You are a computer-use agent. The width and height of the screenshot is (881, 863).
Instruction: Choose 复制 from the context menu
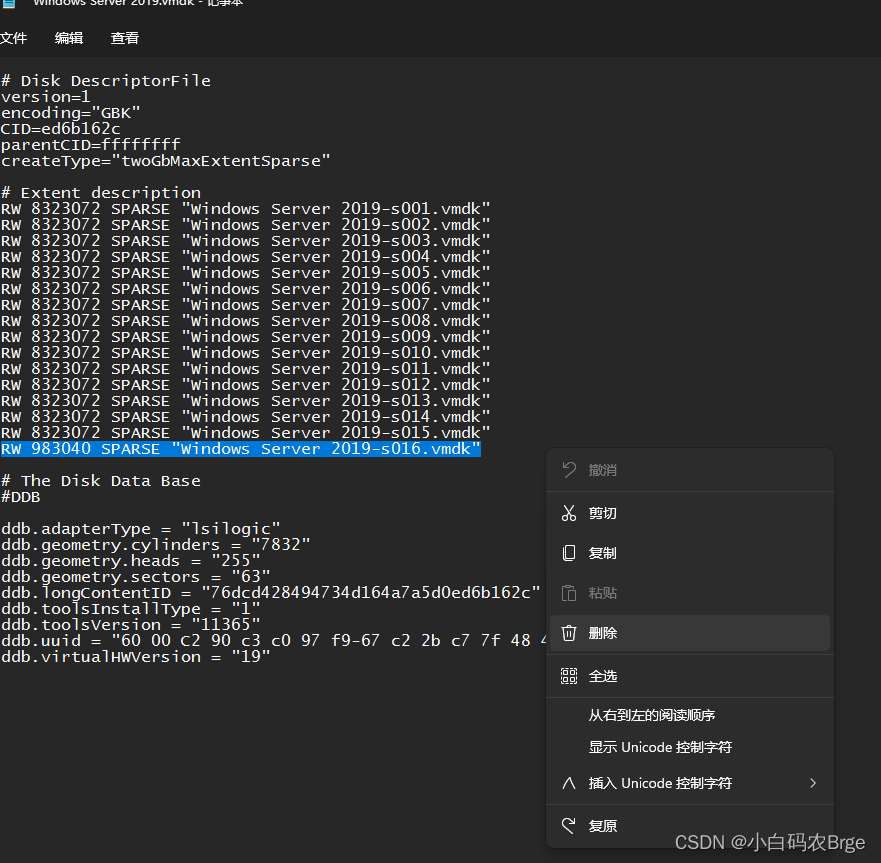[x=690, y=553]
